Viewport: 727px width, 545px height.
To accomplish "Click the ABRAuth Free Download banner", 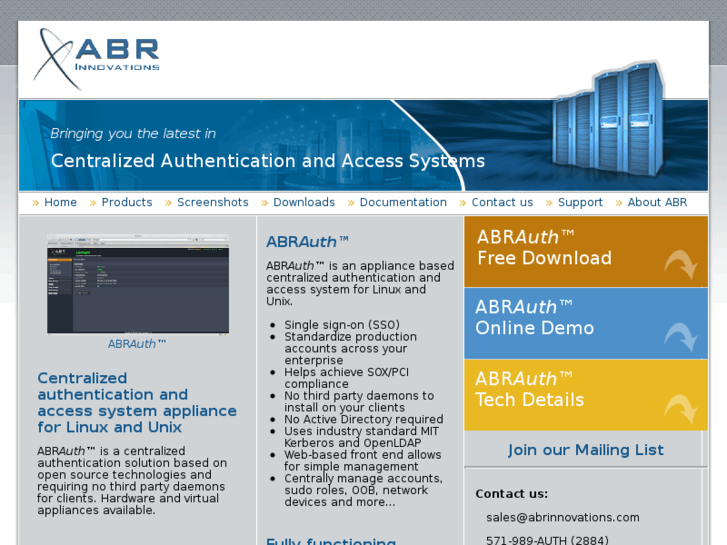I will pos(586,251).
